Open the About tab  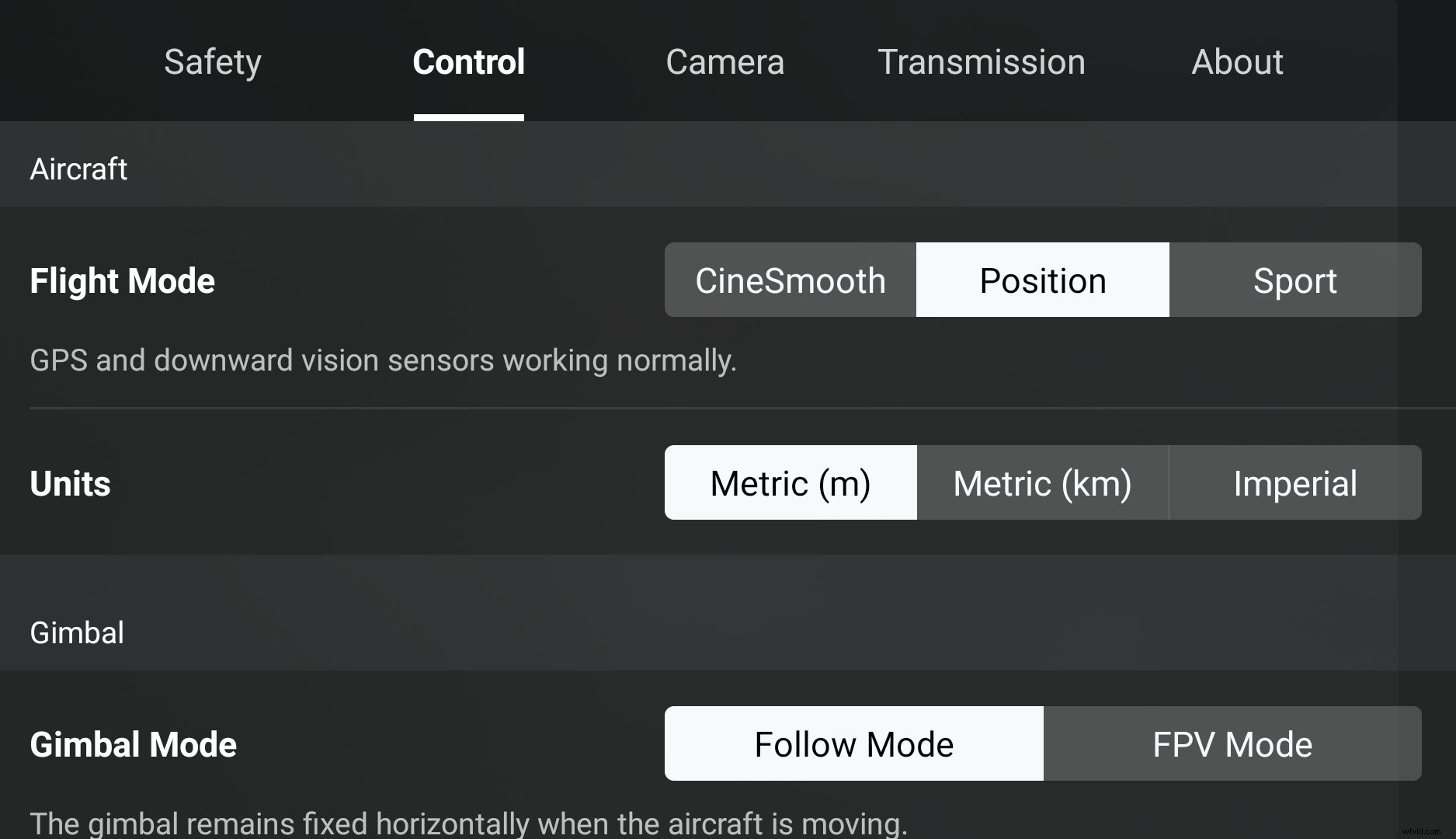1237,62
